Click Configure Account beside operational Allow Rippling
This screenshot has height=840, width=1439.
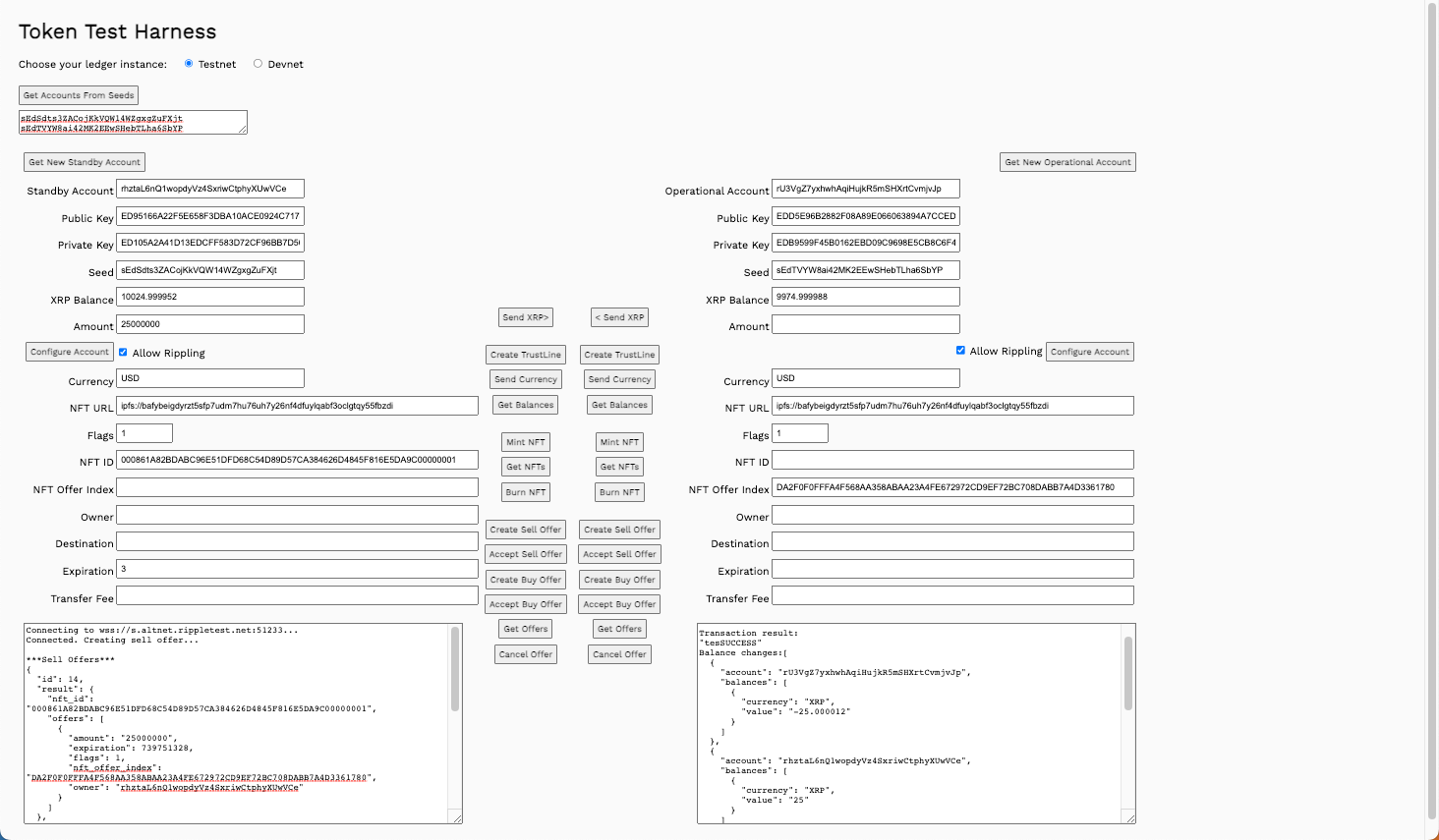pos(1090,352)
